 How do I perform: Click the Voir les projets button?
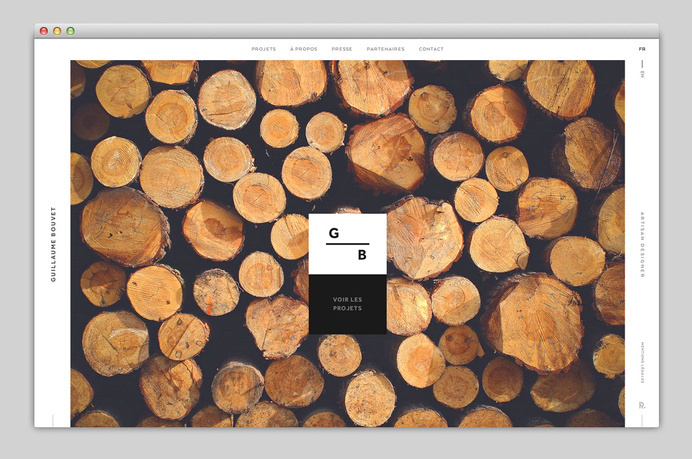[x=347, y=304]
